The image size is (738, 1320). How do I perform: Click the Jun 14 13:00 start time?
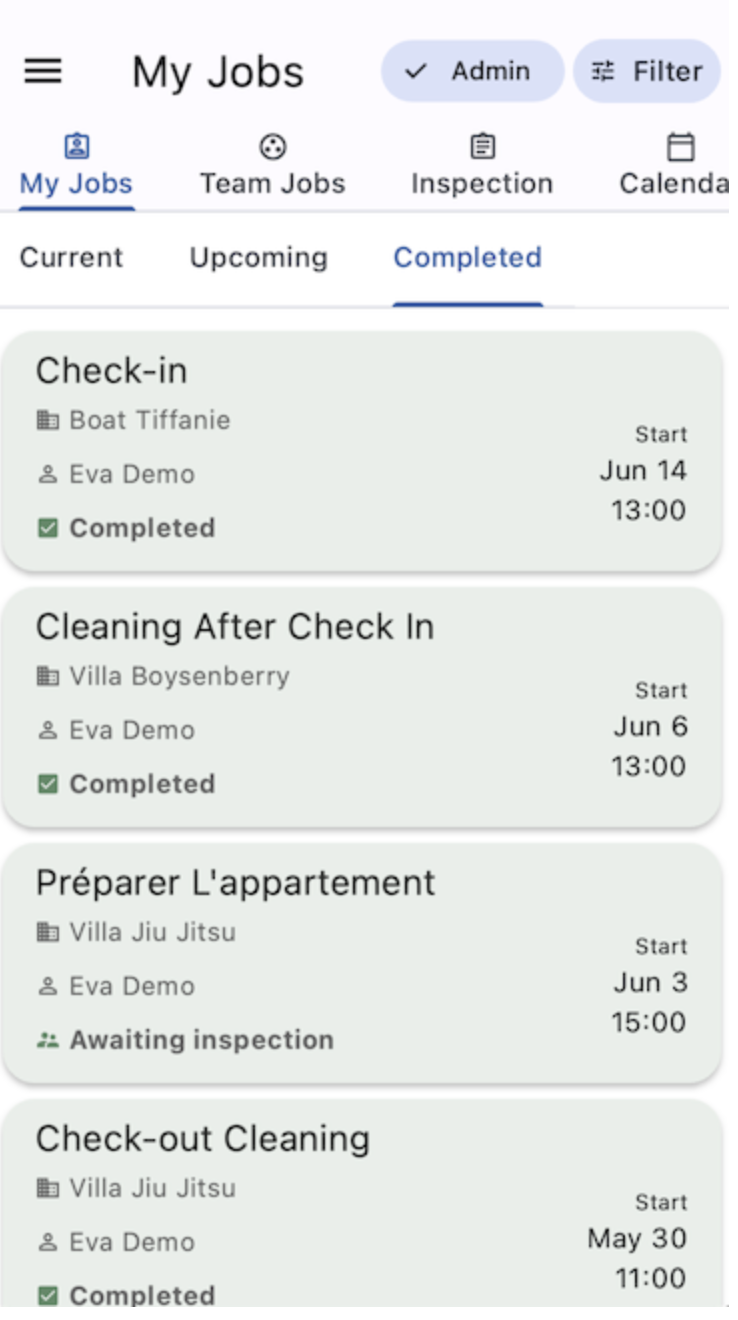click(x=646, y=490)
